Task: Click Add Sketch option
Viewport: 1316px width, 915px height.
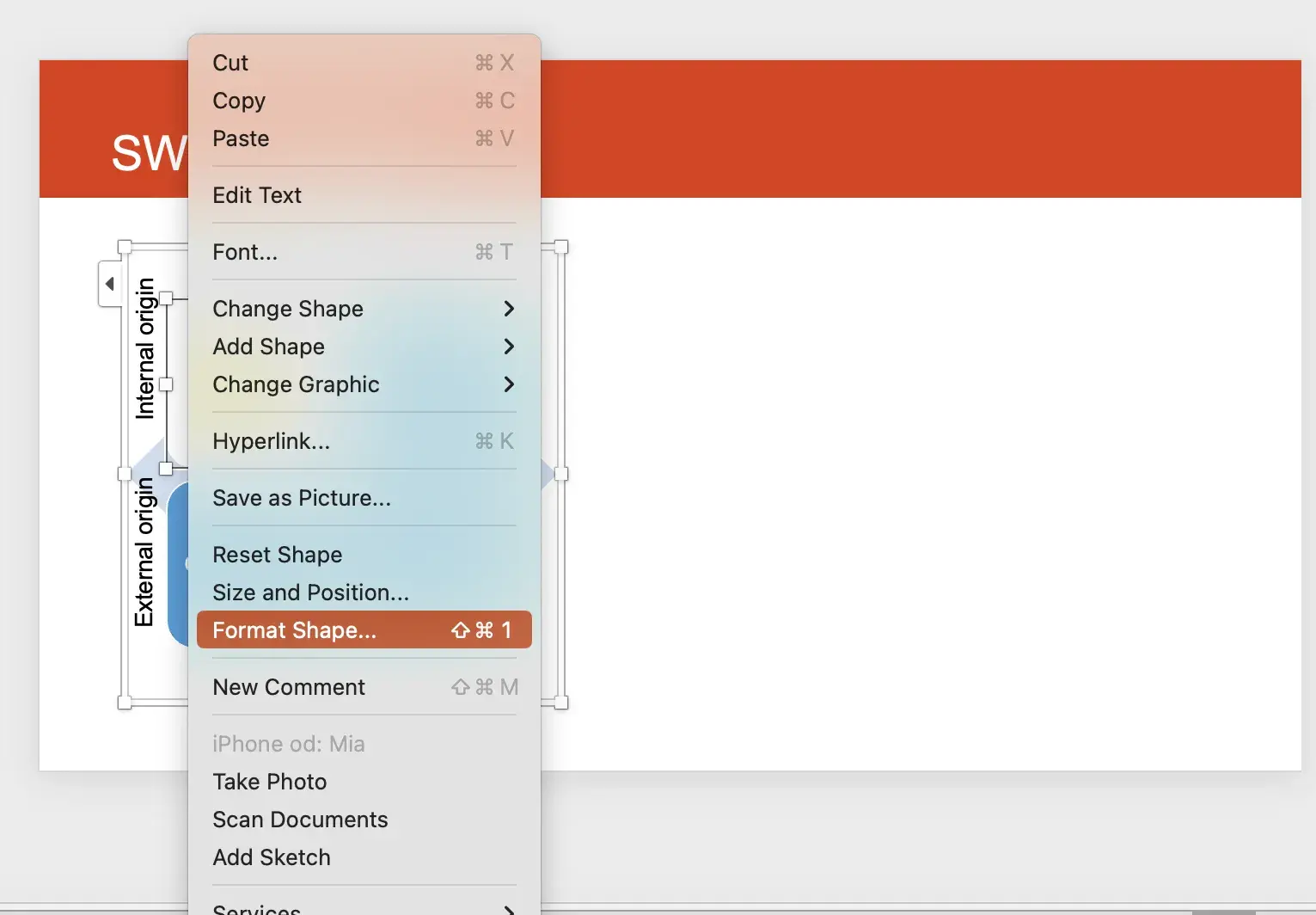Action: (x=272, y=857)
